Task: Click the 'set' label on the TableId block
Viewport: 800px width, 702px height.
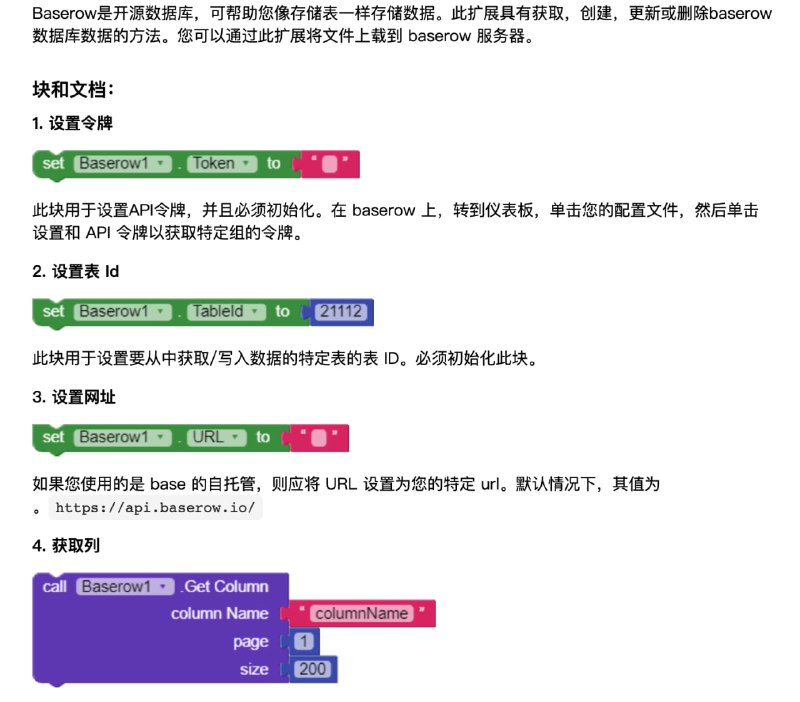Action: [53, 311]
